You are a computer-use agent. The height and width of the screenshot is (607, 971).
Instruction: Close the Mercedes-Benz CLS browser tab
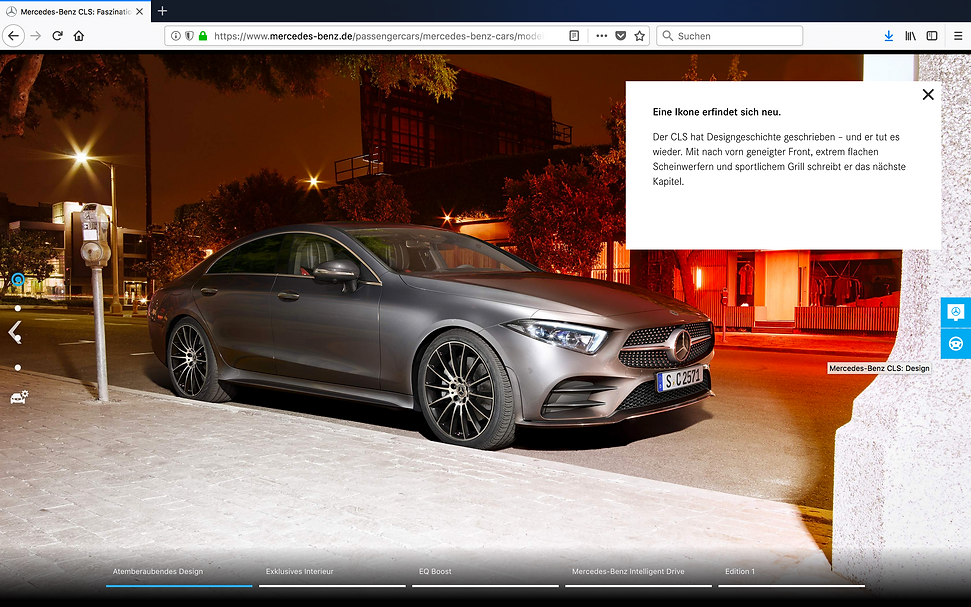(x=139, y=11)
